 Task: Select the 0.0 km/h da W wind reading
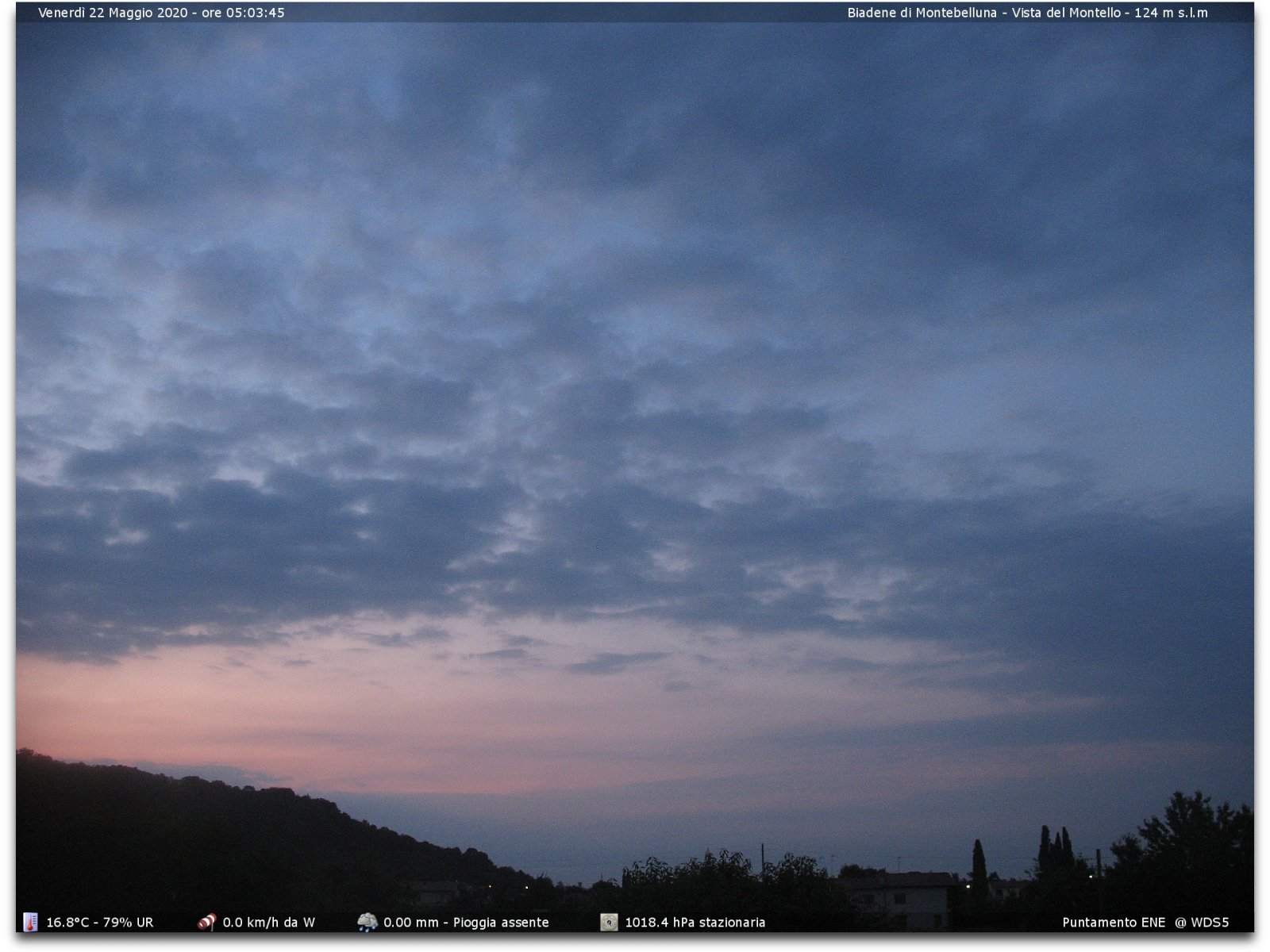pyautogui.click(x=268, y=923)
